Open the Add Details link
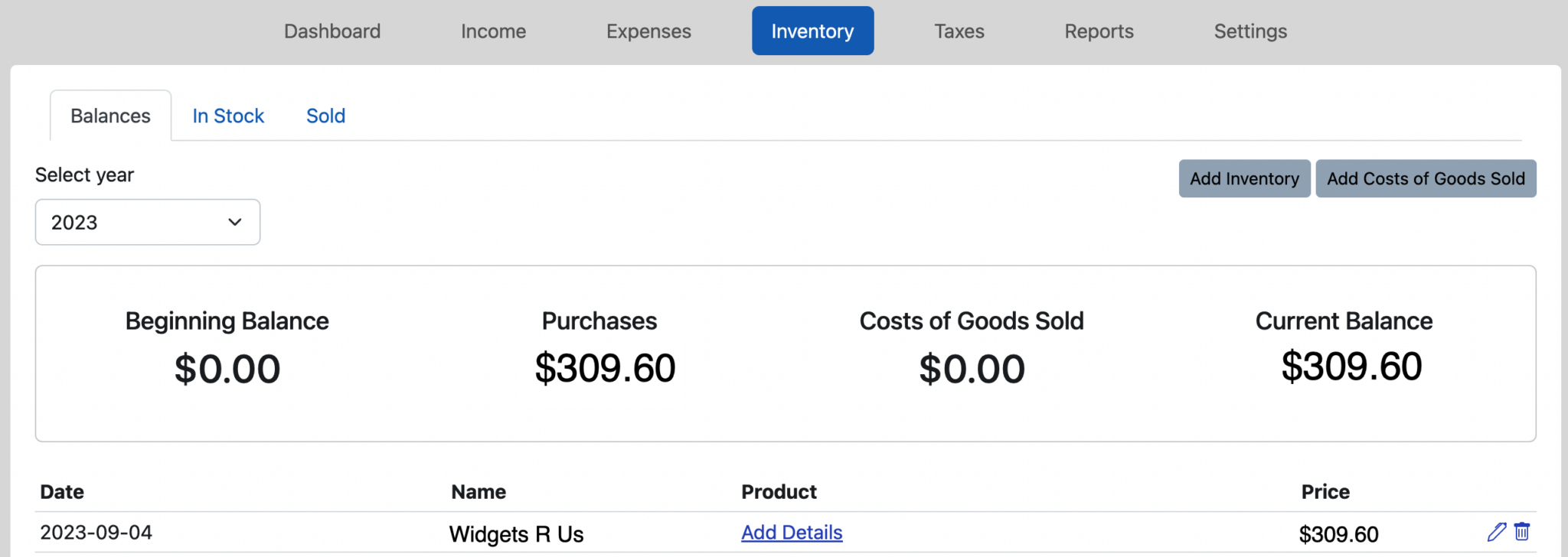 point(792,532)
